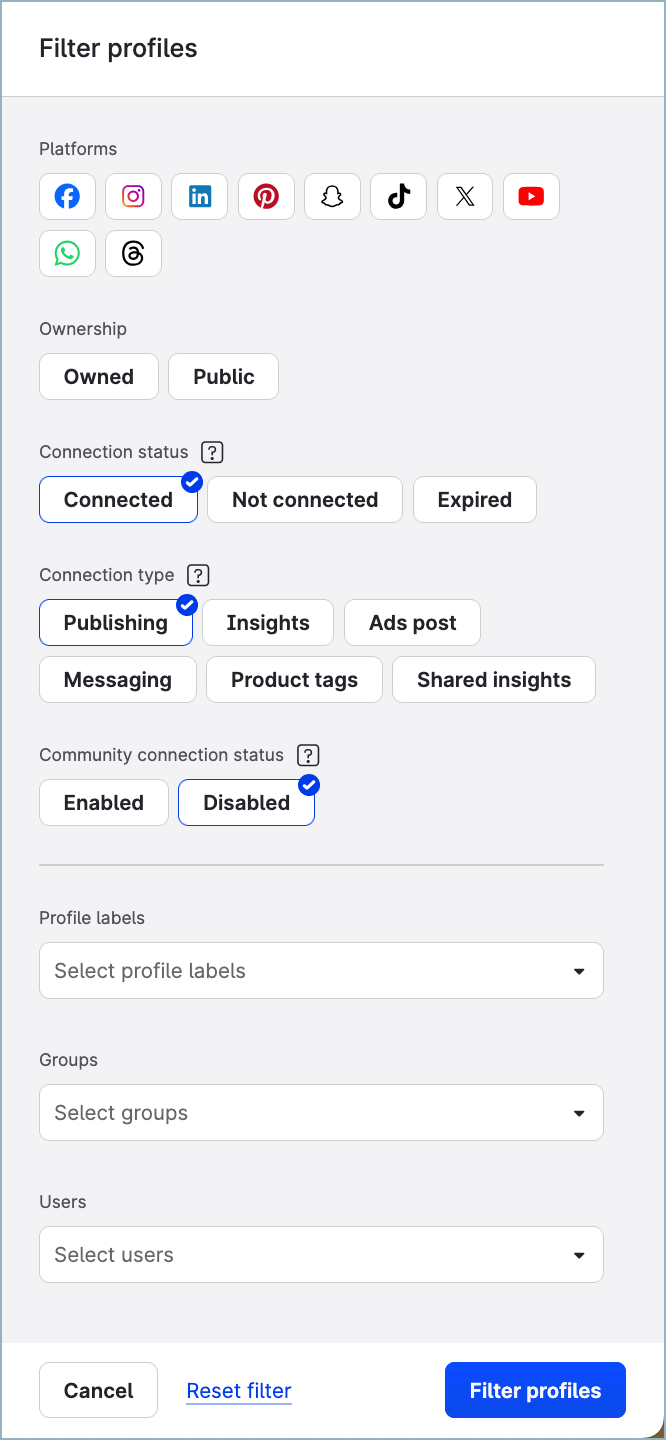The image size is (666, 1440).
Task: Click the Reset filter link
Action: point(238,1390)
